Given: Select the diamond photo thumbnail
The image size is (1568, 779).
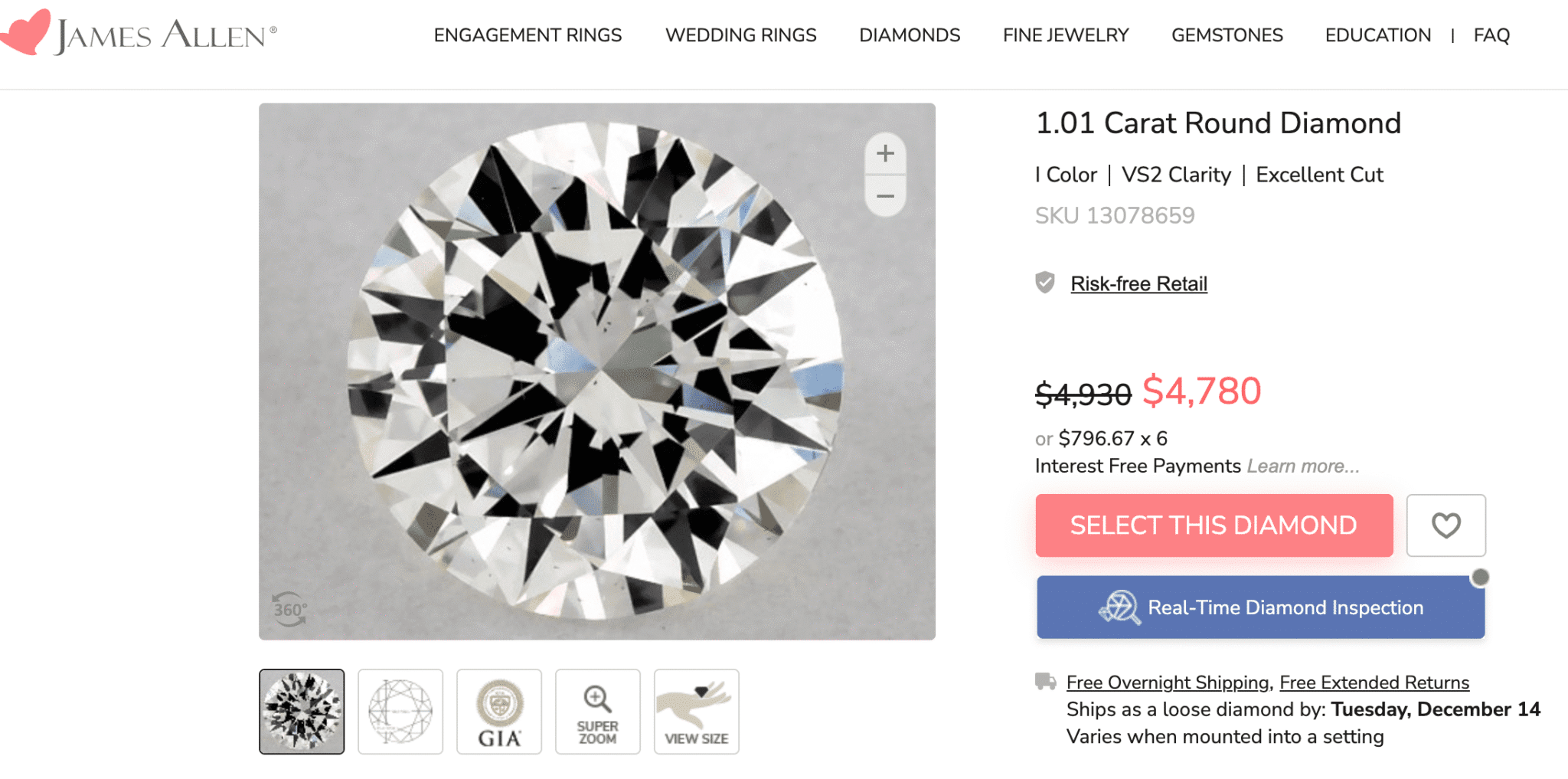Looking at the screenshot, I should (x=302, y=712).
